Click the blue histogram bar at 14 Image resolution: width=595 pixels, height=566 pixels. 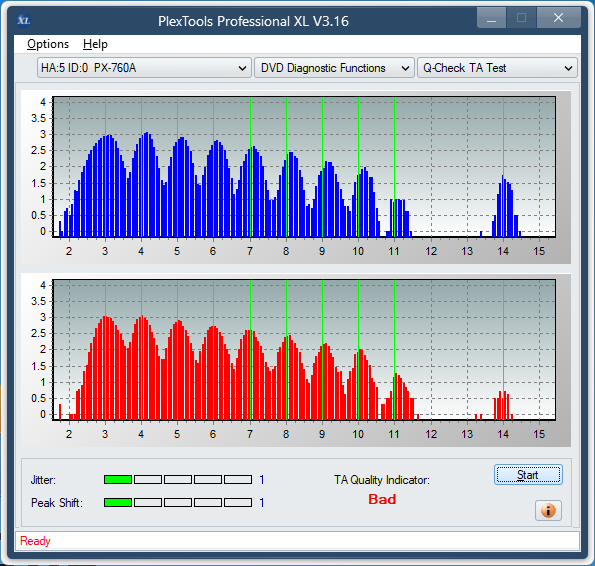click(503, 206)
